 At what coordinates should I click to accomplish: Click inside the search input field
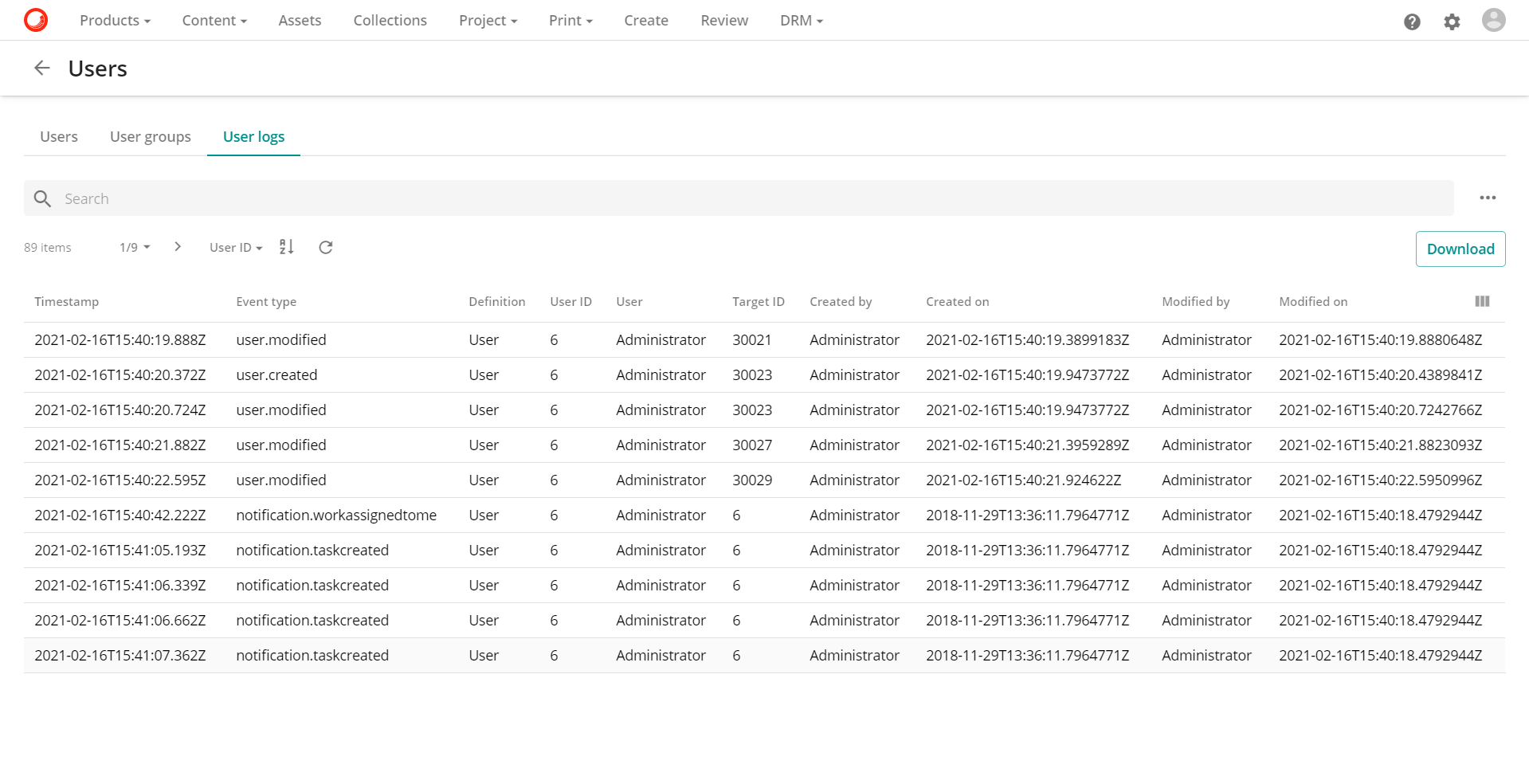[x=398, y=198]
